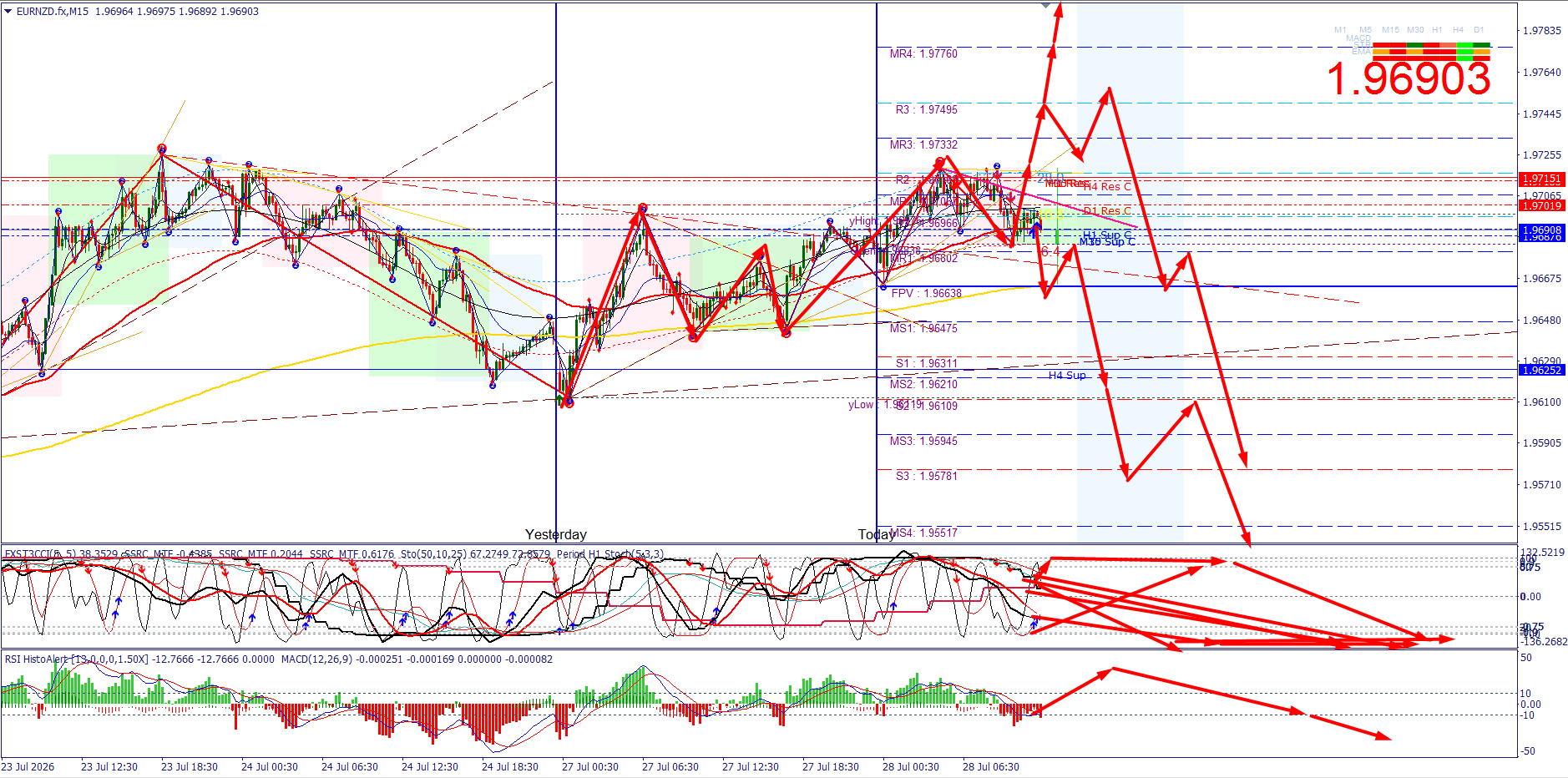
Task: Click the 28 Jul 00:30 time label
Action: tap(911, 766)
